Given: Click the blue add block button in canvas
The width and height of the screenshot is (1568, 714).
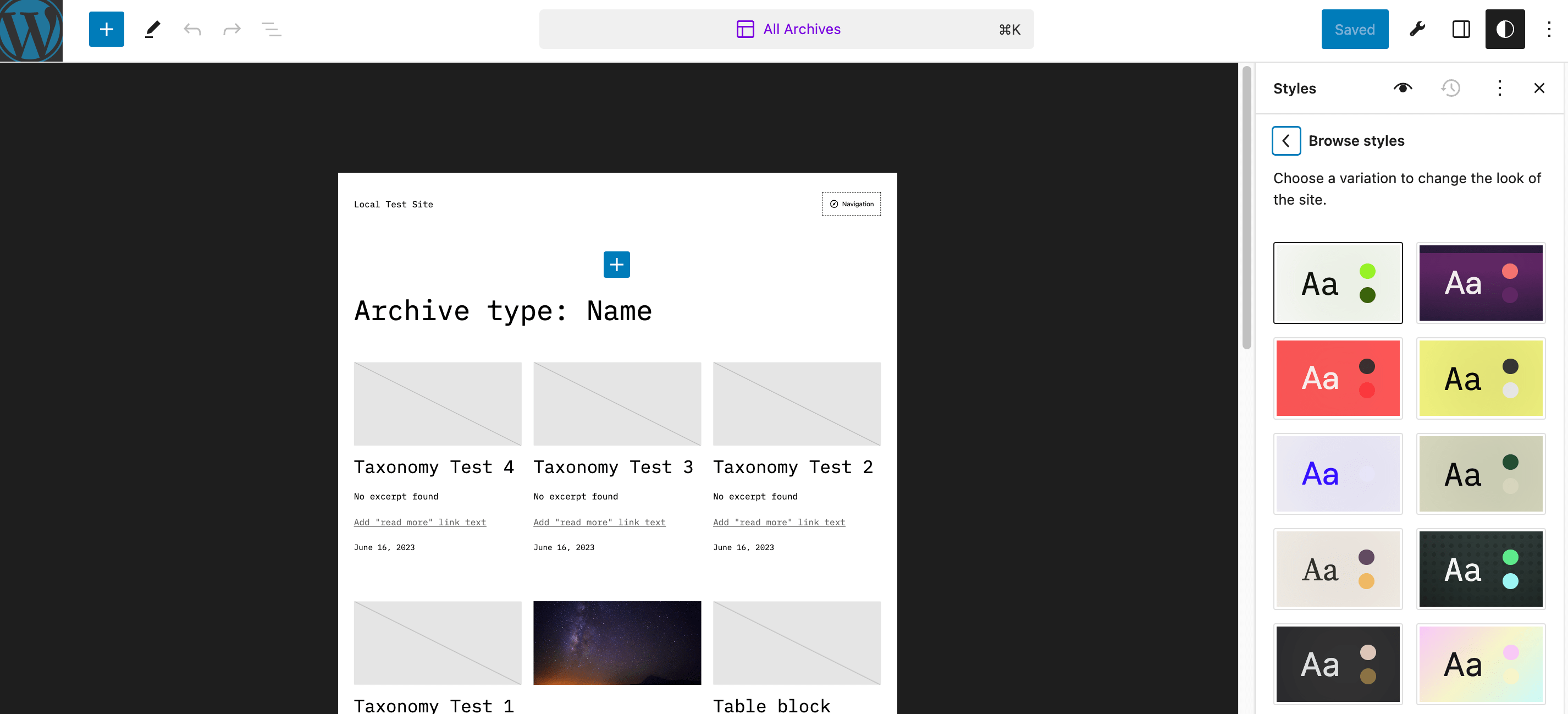Looking at the screenshot, I should tap(617, 265).
